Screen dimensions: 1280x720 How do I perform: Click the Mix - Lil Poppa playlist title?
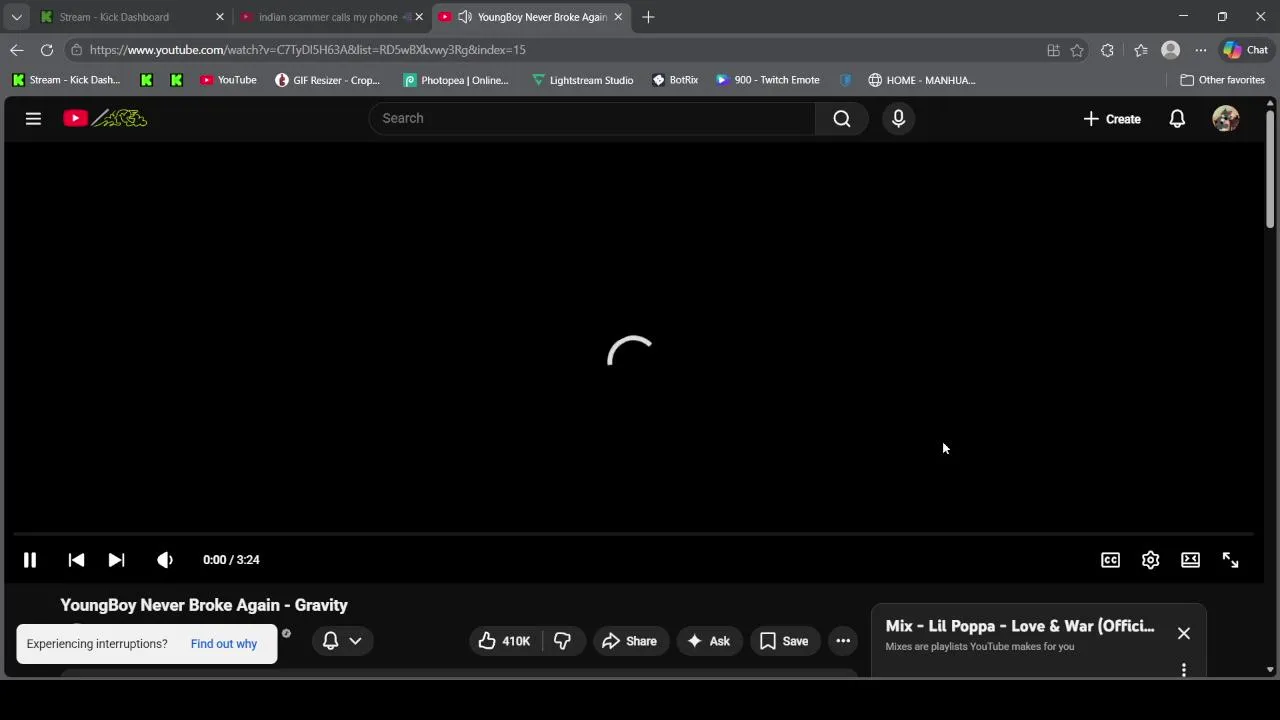(1020, 626)
